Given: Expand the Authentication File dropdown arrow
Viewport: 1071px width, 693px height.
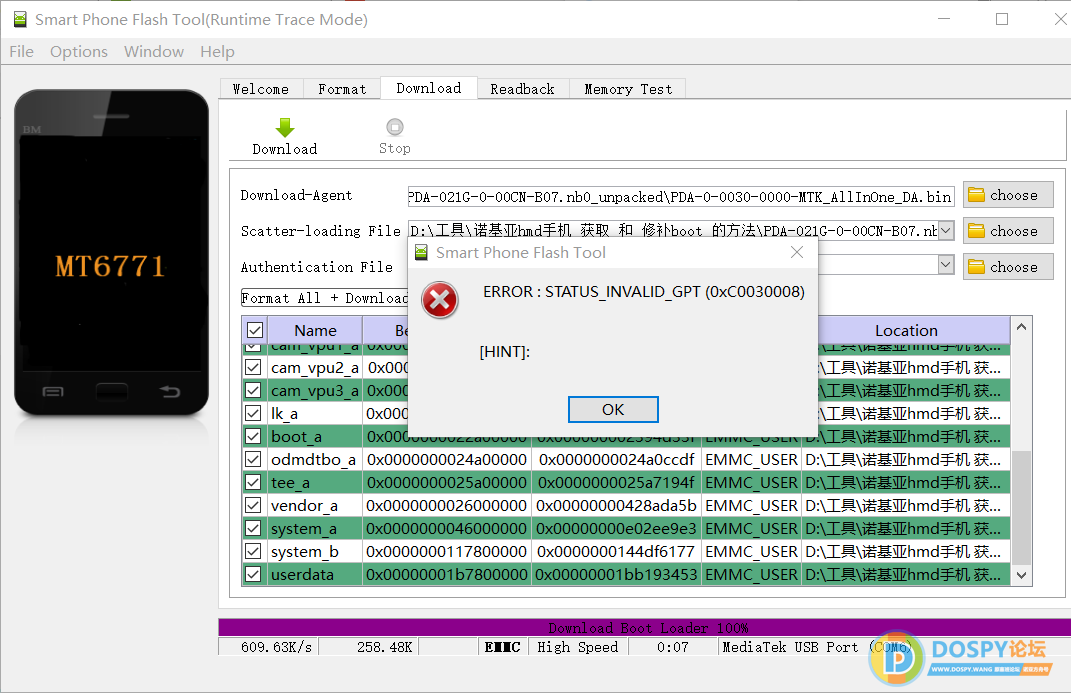Looking at the screenshot, I should (x=946, y=264).
